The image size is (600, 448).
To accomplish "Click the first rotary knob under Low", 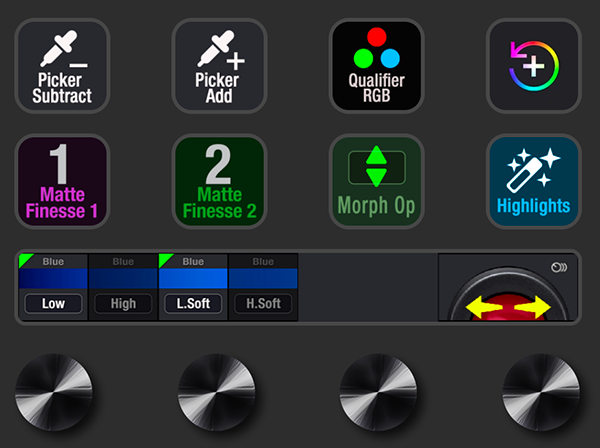I will click(54, 393).
